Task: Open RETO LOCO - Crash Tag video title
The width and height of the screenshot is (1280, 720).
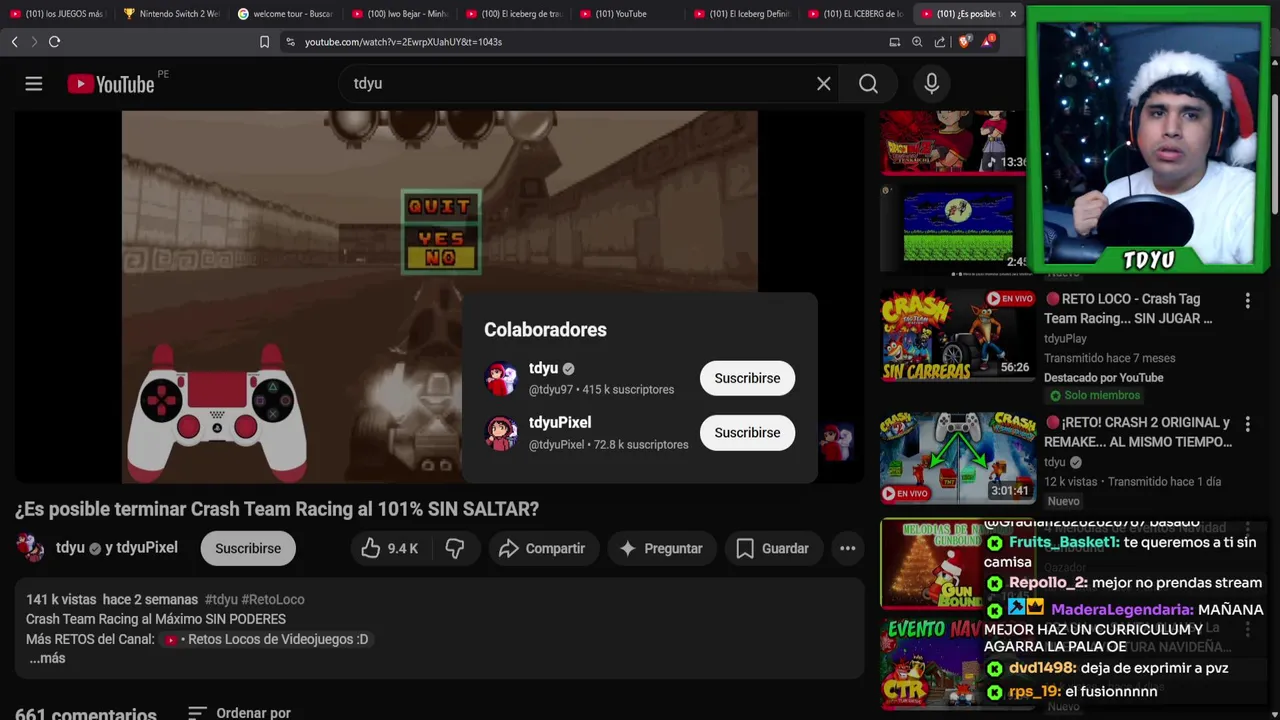Action: [1128, 308]
